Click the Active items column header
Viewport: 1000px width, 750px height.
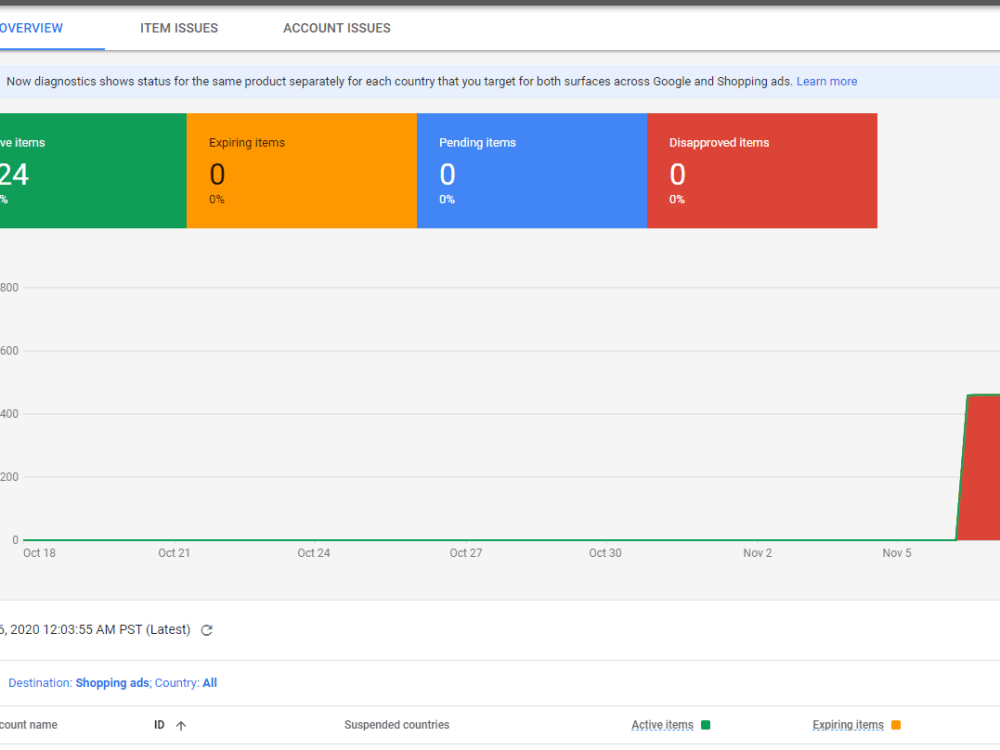pyautogui.click(x=662, y=725)
